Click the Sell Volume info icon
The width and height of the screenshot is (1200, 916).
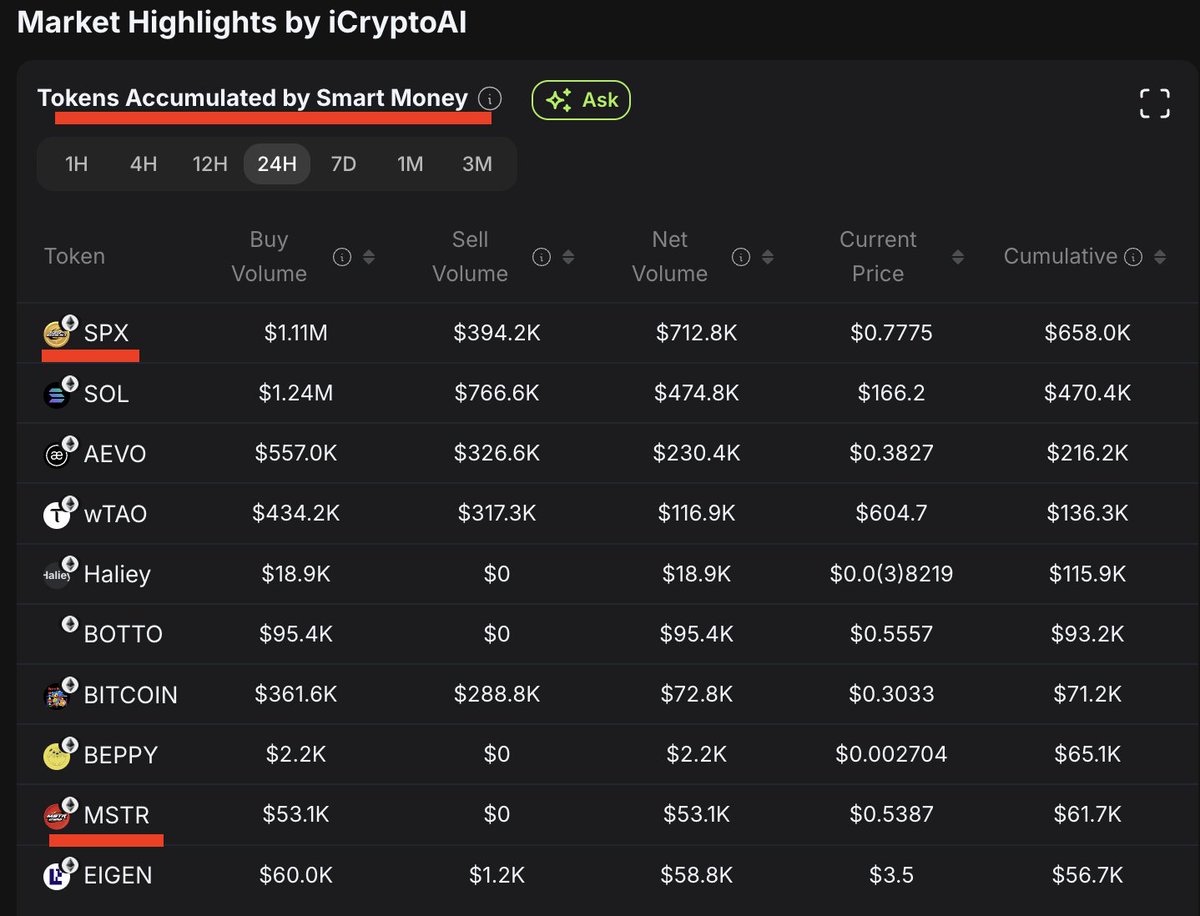tap(541, 257)
